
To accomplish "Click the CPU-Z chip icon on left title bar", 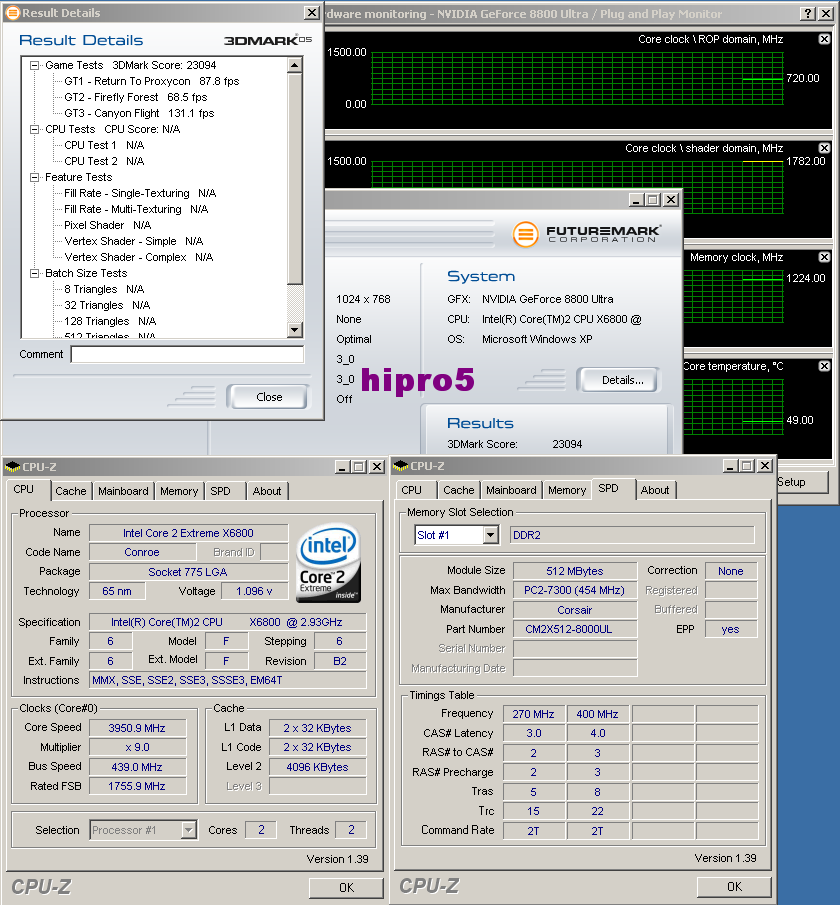I will (x=12, y=466).
